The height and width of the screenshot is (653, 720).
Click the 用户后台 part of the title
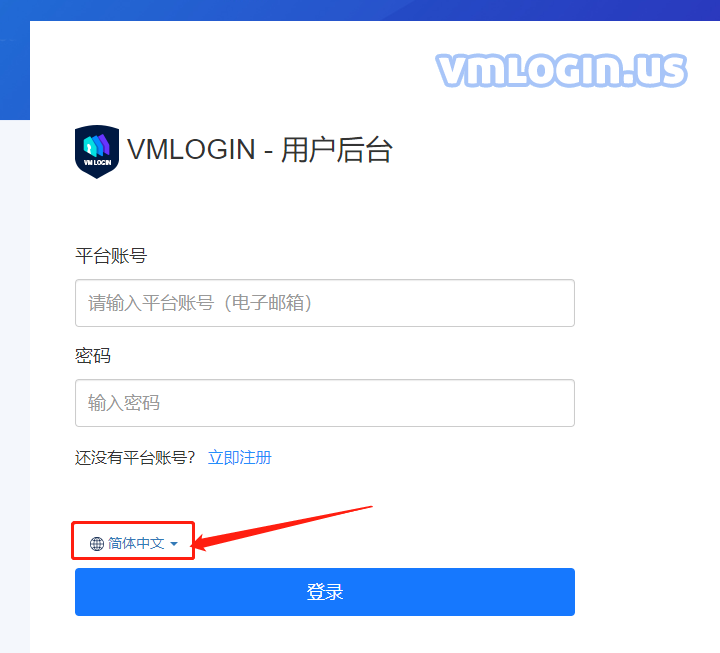337,150
